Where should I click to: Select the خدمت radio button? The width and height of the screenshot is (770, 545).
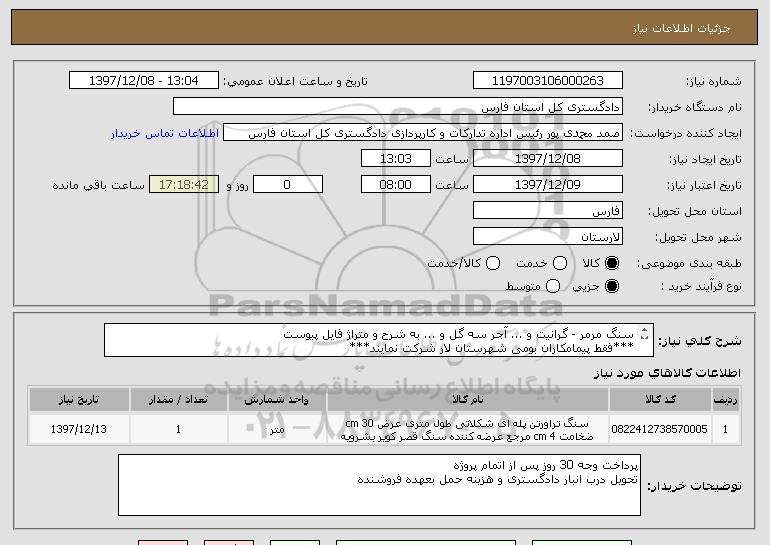560,263
